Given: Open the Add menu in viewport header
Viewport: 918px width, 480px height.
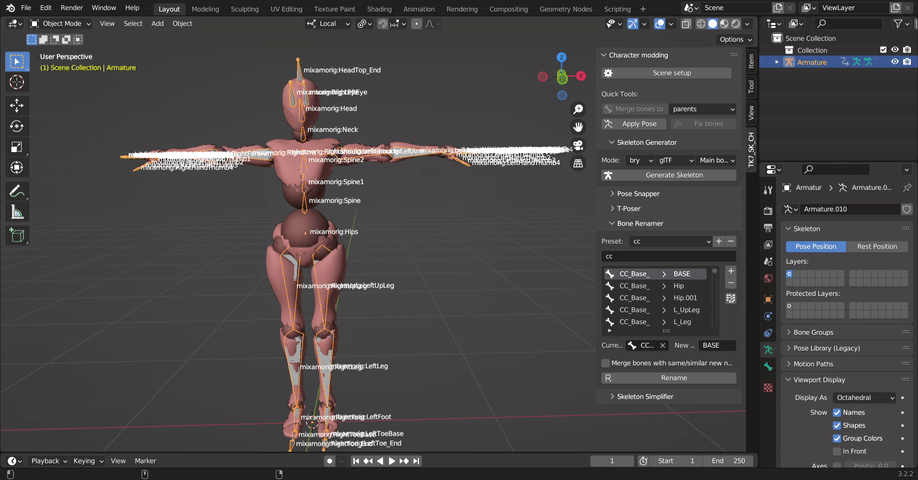Looking at the screenshot, I should (157, 24).
